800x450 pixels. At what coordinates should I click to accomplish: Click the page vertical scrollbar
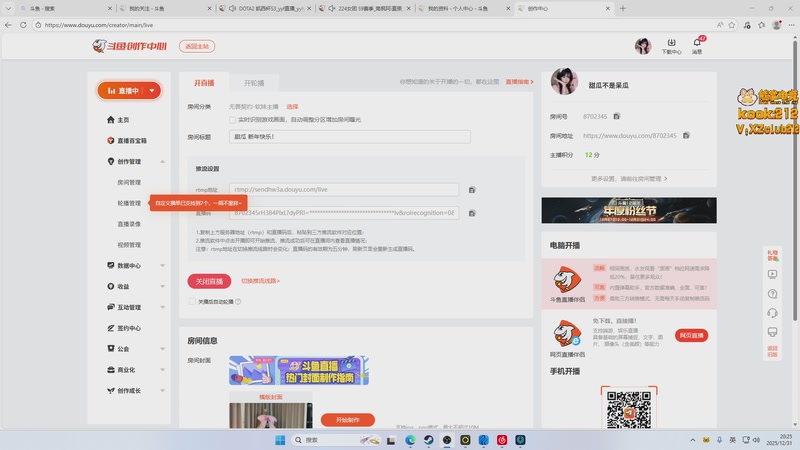795,179
